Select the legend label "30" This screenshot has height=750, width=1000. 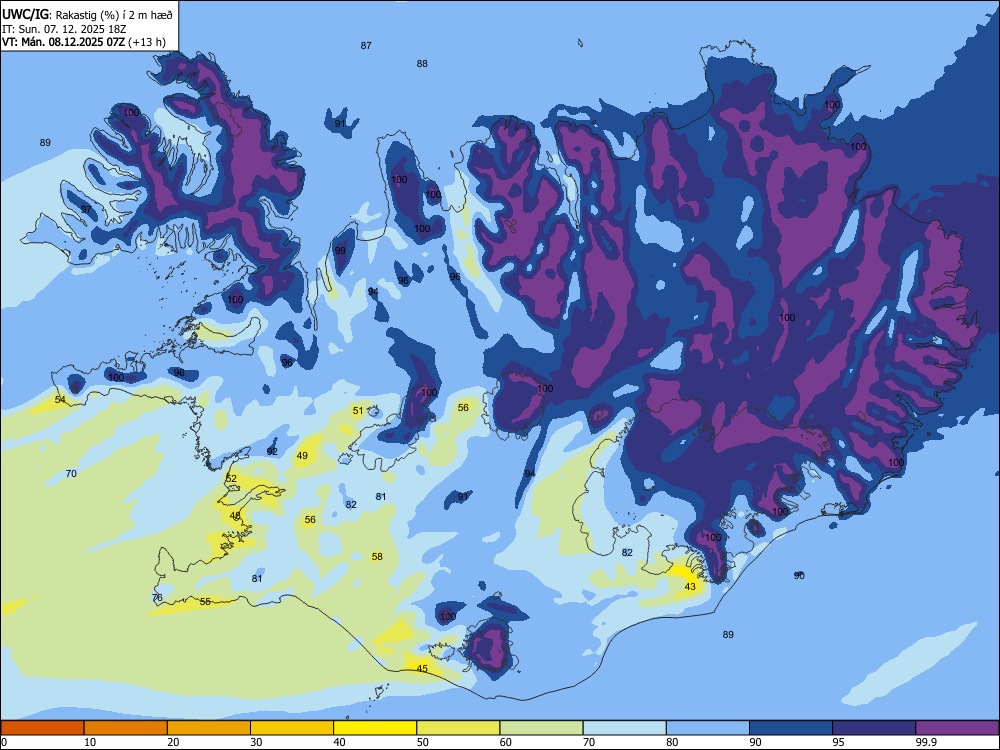[x=256, y=742]
